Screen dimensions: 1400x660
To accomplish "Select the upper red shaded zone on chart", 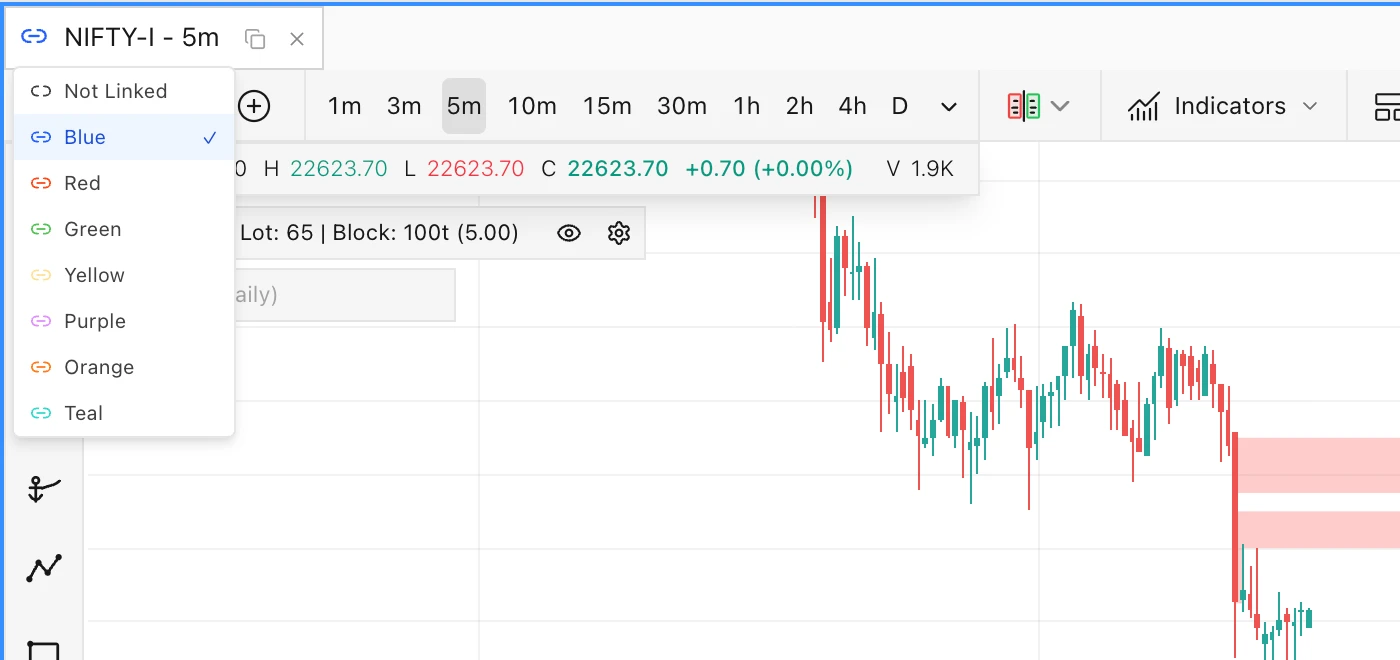I will click(x=1320, y=465).
